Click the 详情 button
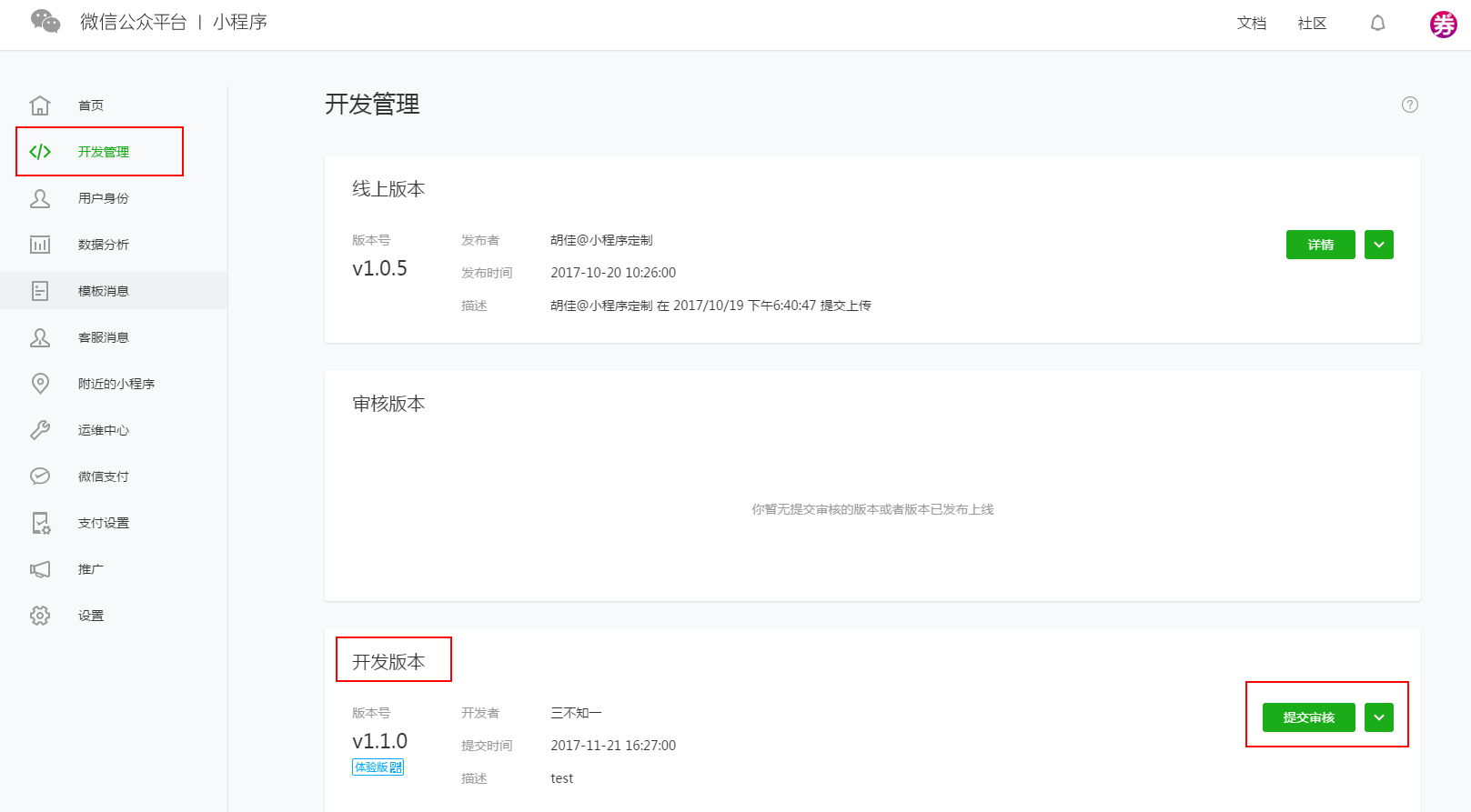 pyautogui.click(x=1320, y=245)
